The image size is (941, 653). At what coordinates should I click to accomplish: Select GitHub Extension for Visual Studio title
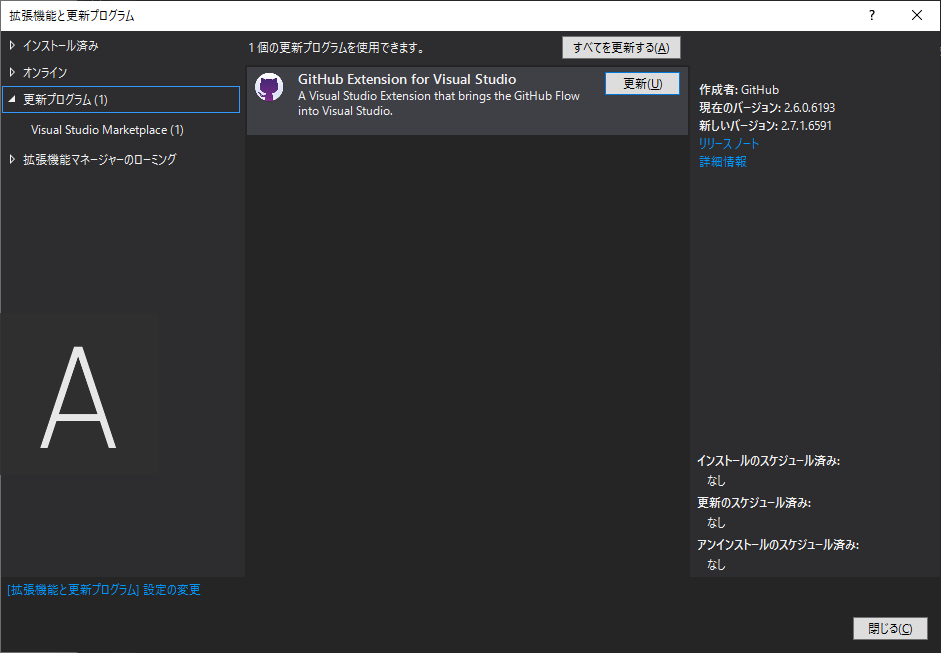(407, 79)
